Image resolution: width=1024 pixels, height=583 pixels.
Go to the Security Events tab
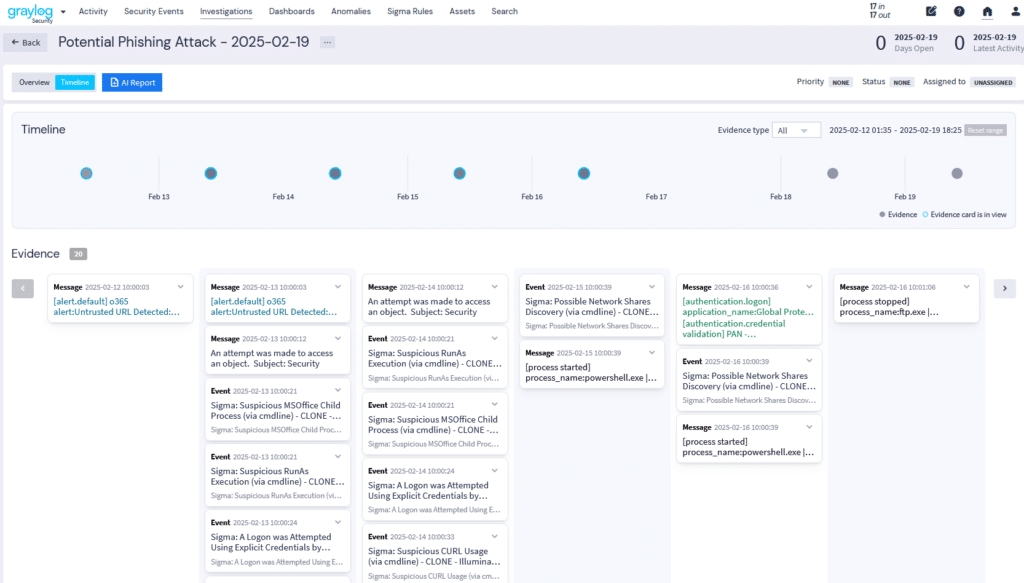coord(153,12)
